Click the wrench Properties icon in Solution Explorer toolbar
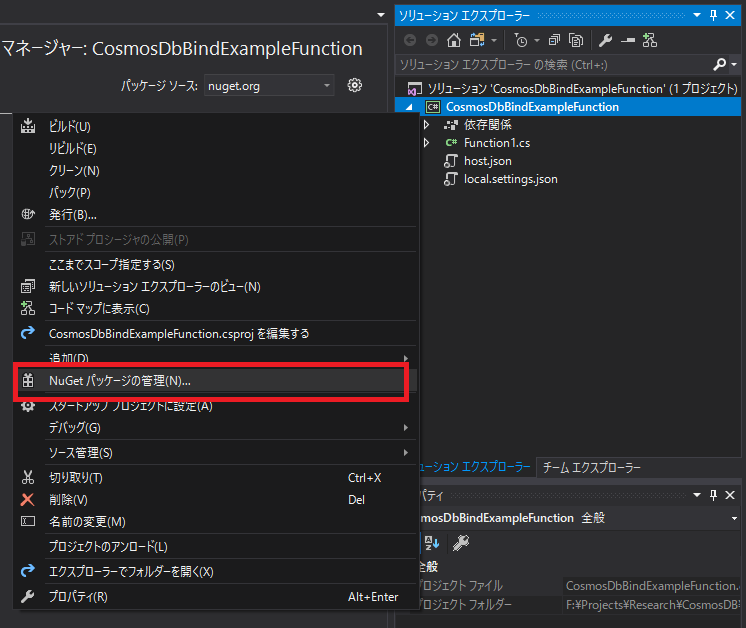746x628 pixels. pyautogui.click(x=605, y=40)
